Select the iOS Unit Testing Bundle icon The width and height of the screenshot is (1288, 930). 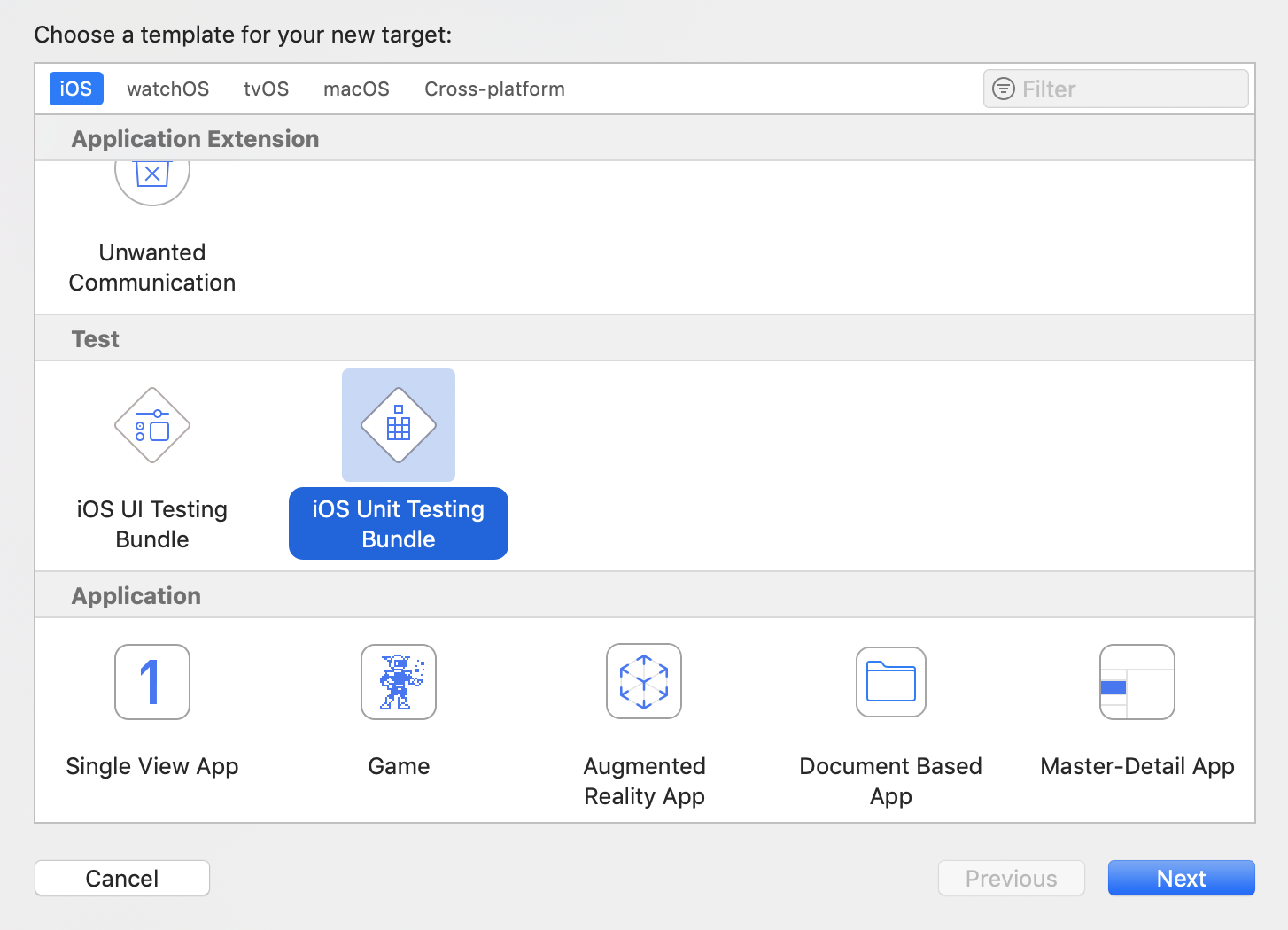(399, 425)
